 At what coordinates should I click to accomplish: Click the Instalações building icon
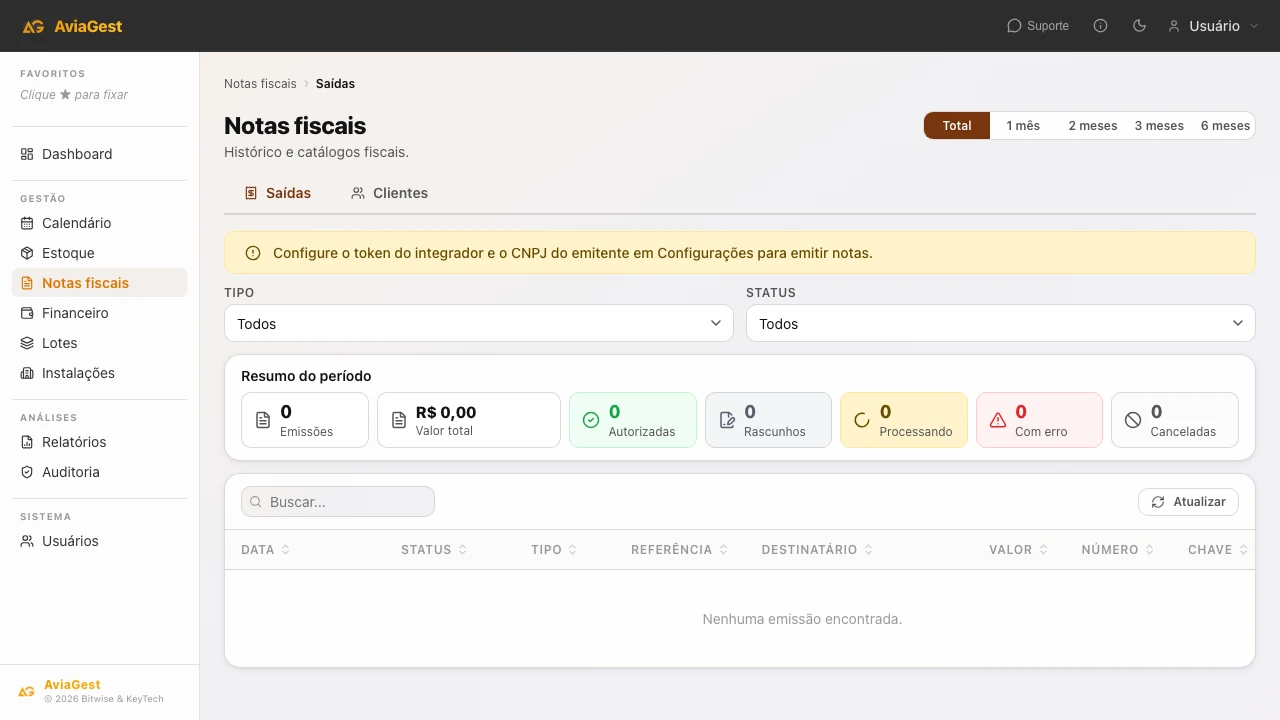pyautogui.click(x=27, y=373)
